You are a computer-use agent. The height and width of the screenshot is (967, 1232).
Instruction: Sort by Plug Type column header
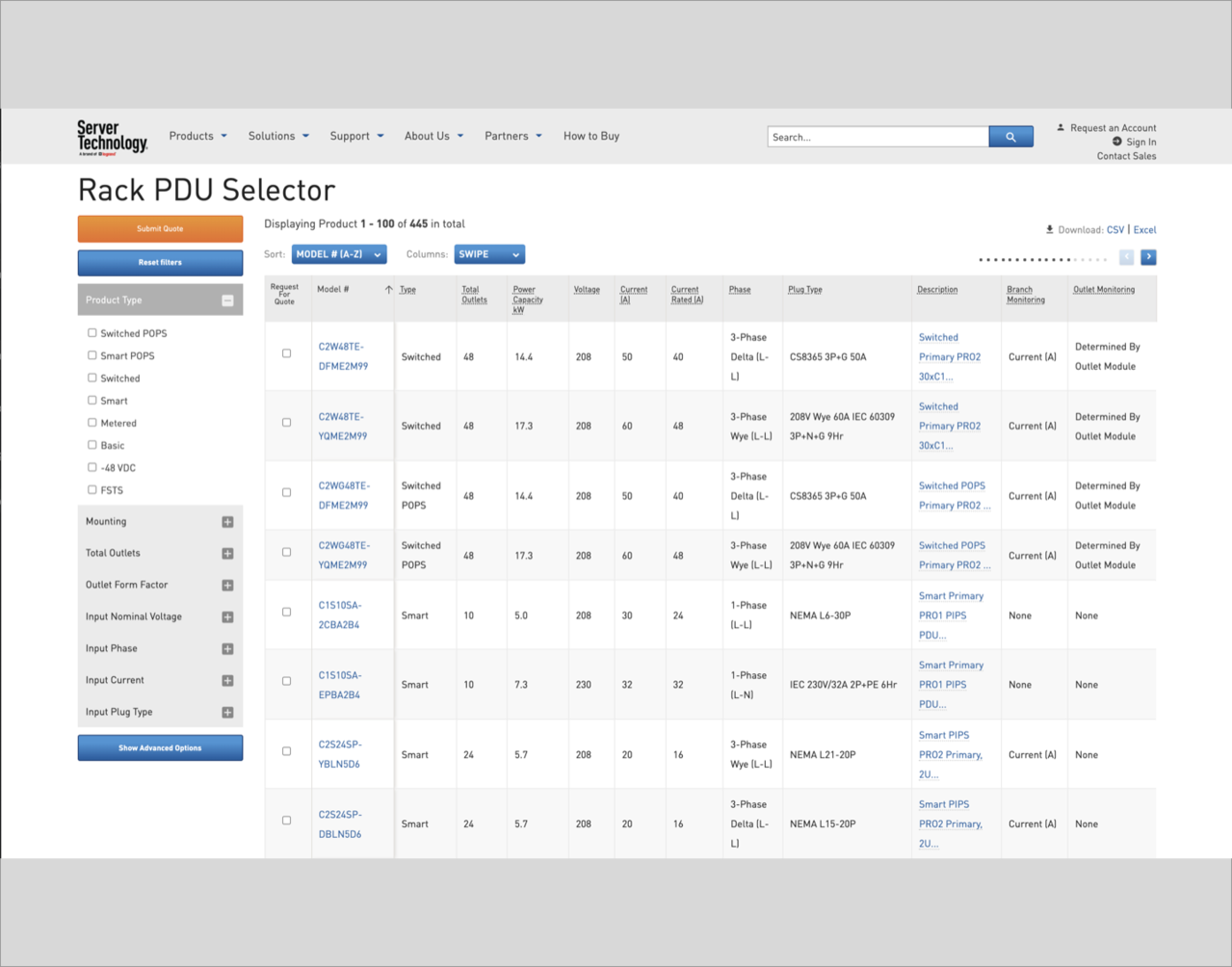pos(805,289)
